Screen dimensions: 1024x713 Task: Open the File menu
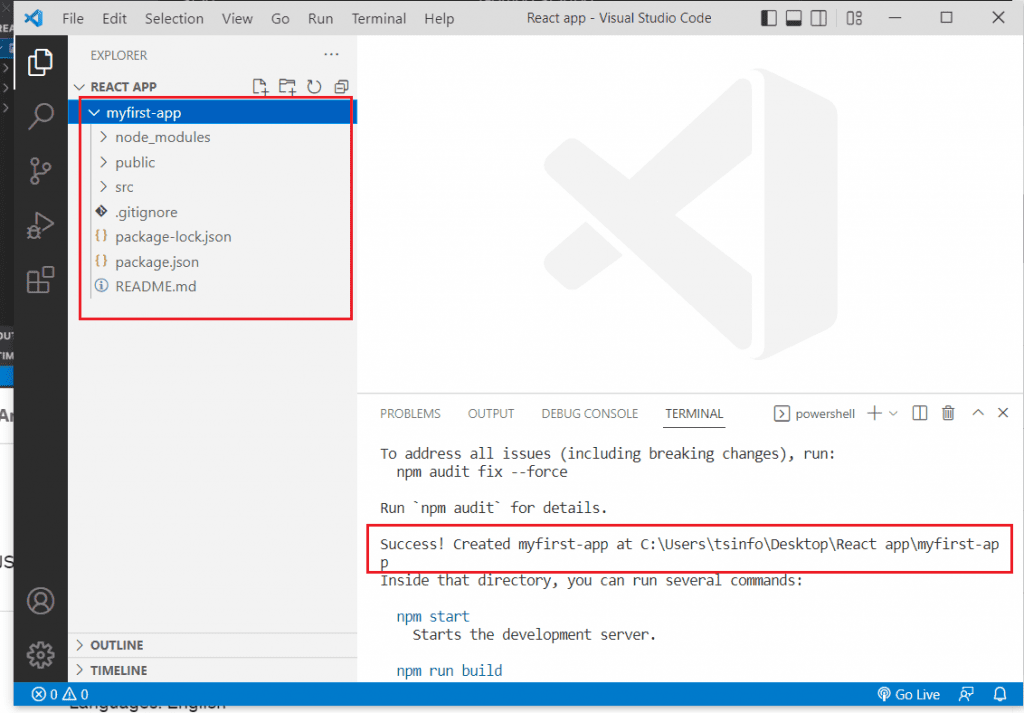coord(73,18)
